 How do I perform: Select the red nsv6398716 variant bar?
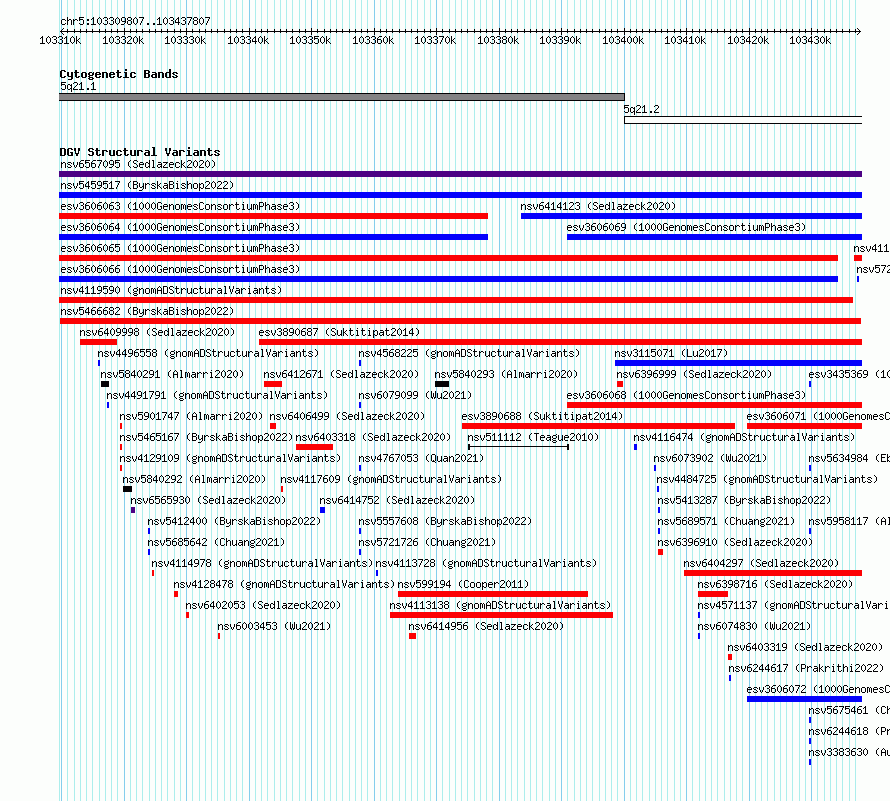click(x=713, y=594)
